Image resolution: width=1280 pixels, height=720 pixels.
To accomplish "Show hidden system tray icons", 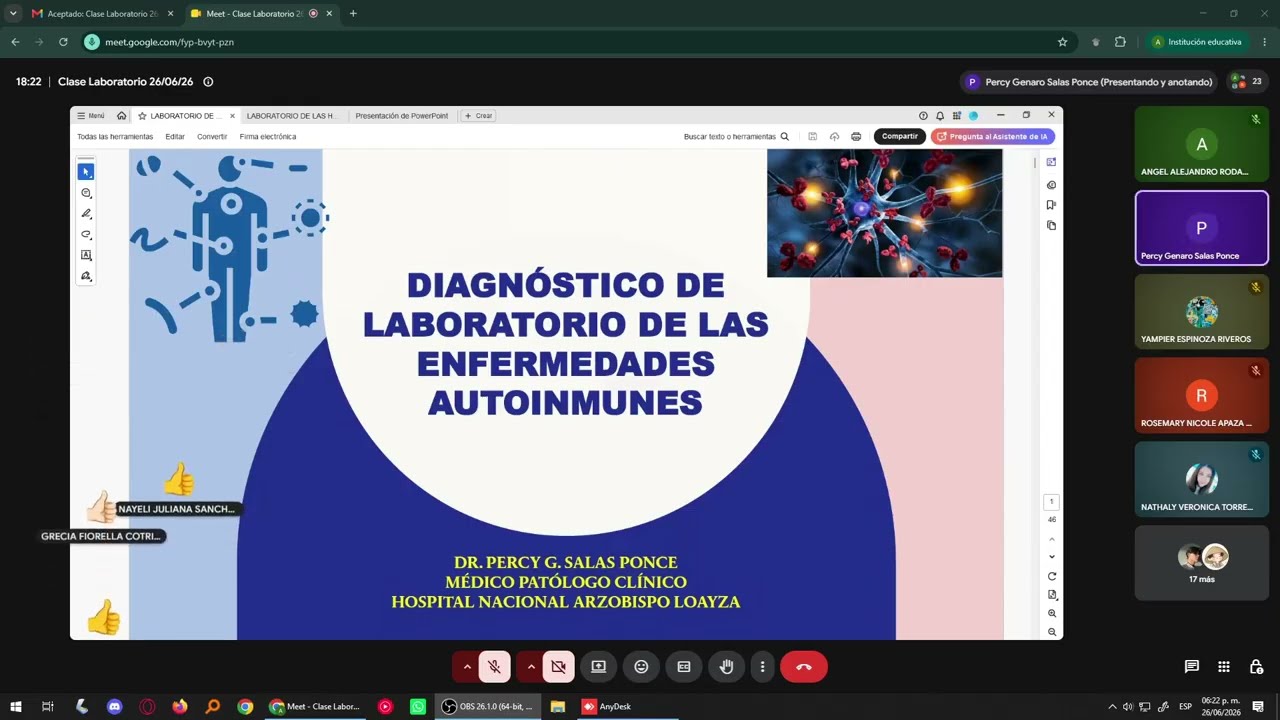I will pyautogui.click(x=1112, y=707).
